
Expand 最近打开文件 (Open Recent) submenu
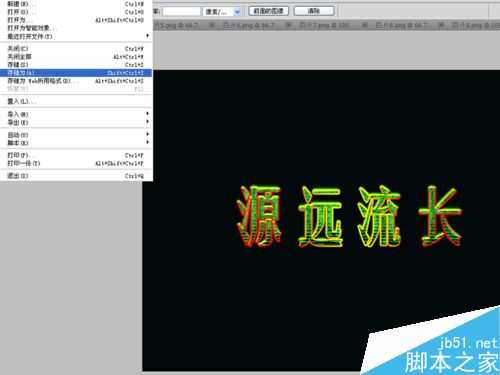(76, 36)
